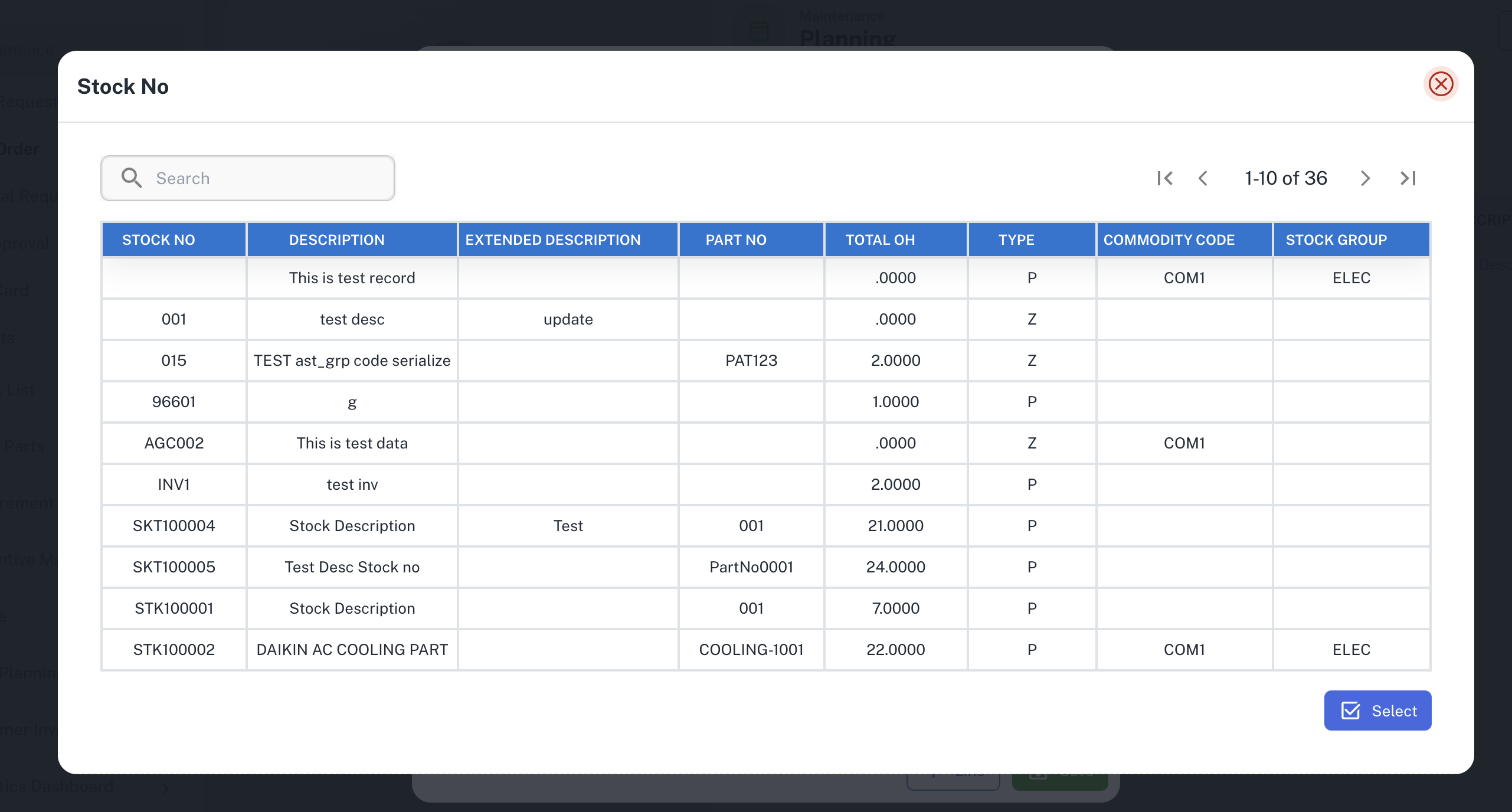Select stock row STK100002

(174, 650)
